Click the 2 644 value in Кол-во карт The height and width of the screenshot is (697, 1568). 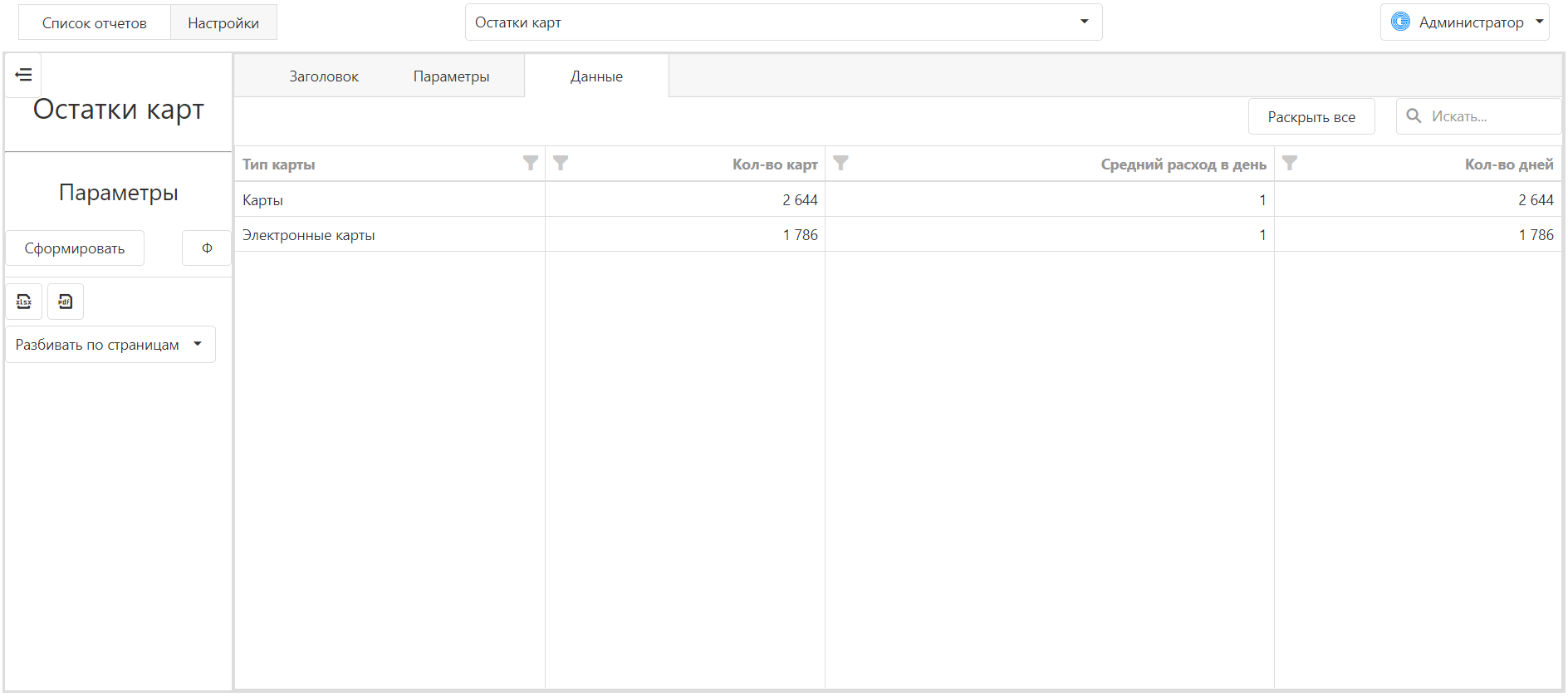(x=800, y=200)
